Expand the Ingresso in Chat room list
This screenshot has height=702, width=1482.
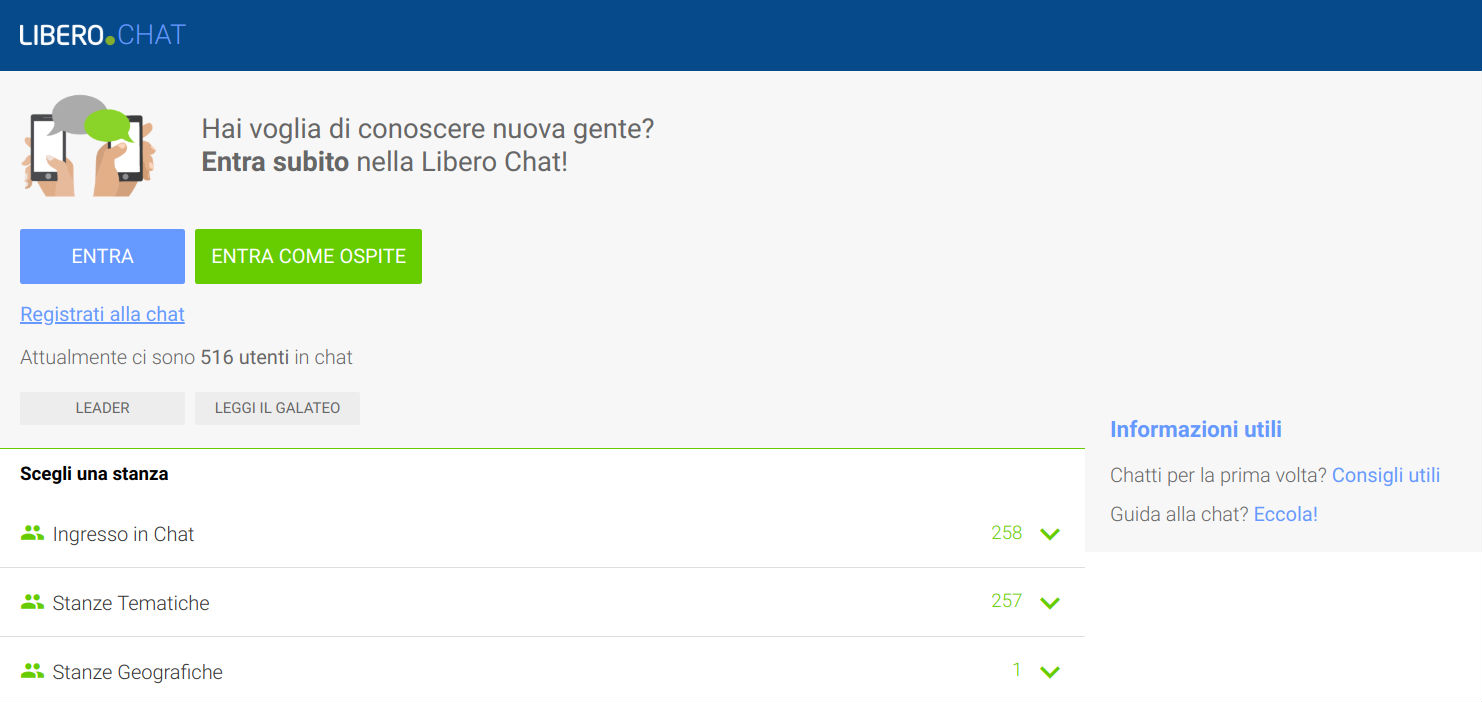pyautogui.click(x=1049, y=534)
